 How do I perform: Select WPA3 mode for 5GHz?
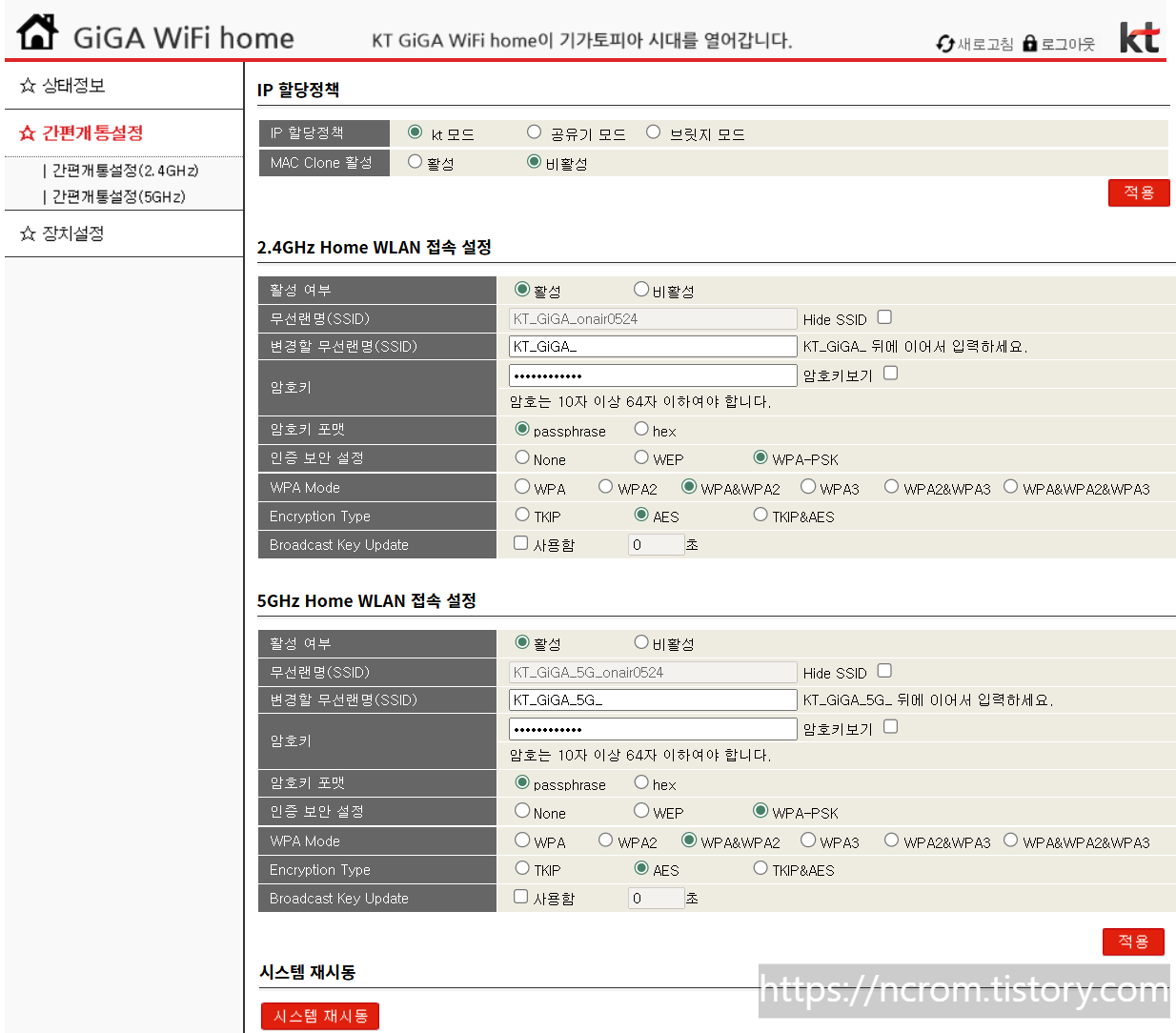(808, 841)
